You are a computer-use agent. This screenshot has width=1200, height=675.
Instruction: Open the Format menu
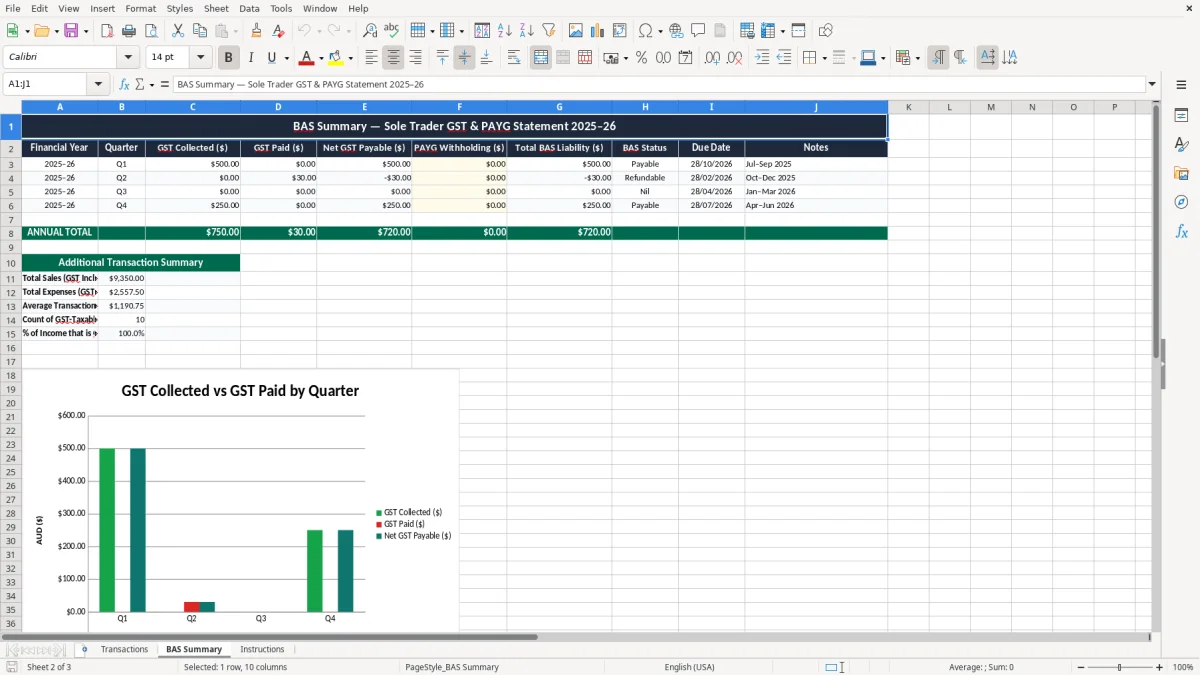[141, 8]
